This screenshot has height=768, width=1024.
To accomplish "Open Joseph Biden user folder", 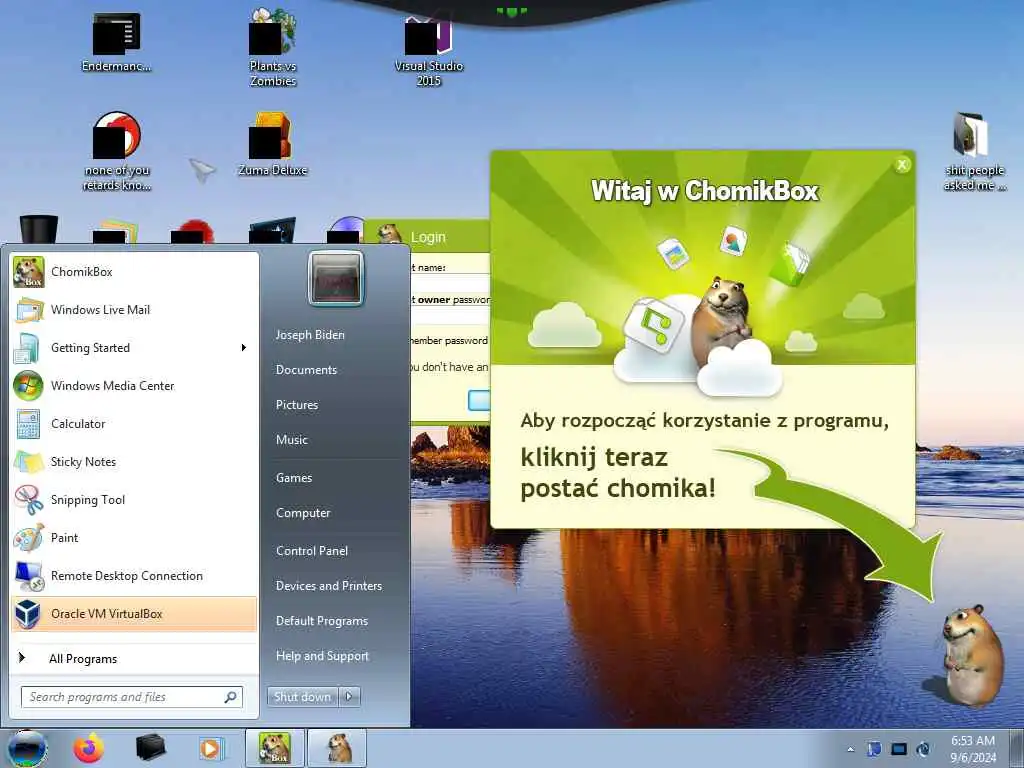I will pyautogui.click(x=310, y=334).
